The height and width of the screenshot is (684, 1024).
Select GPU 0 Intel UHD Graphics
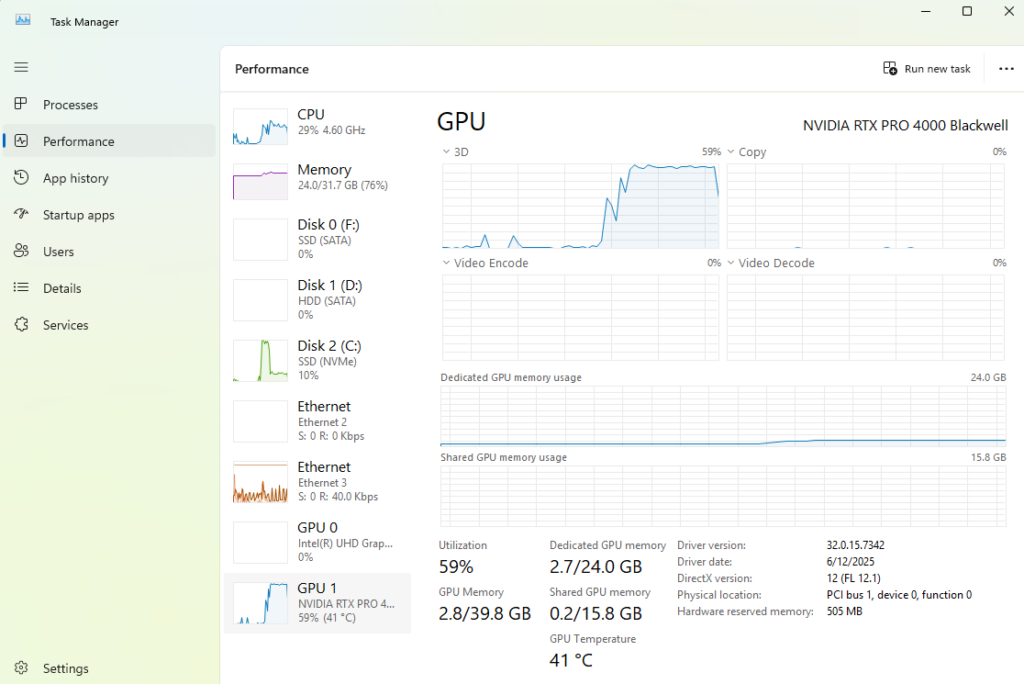(317, 542)
